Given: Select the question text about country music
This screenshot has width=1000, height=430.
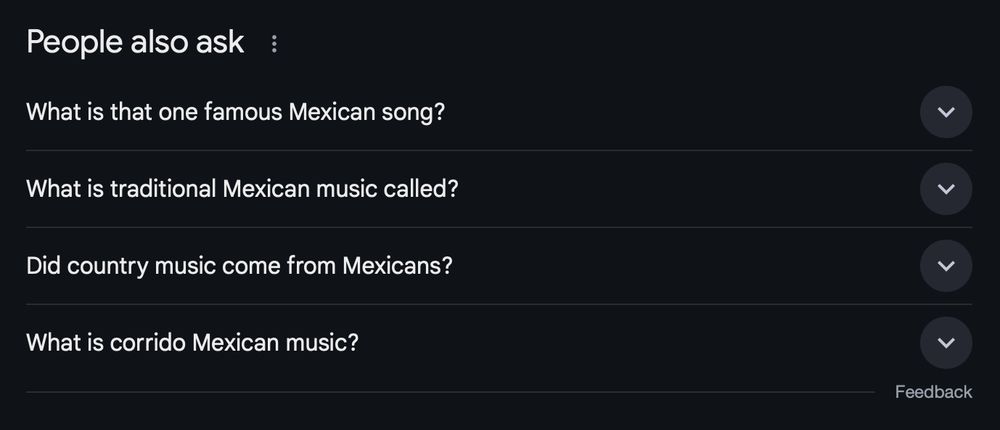Looking at the screenshot, I should 239,266.
